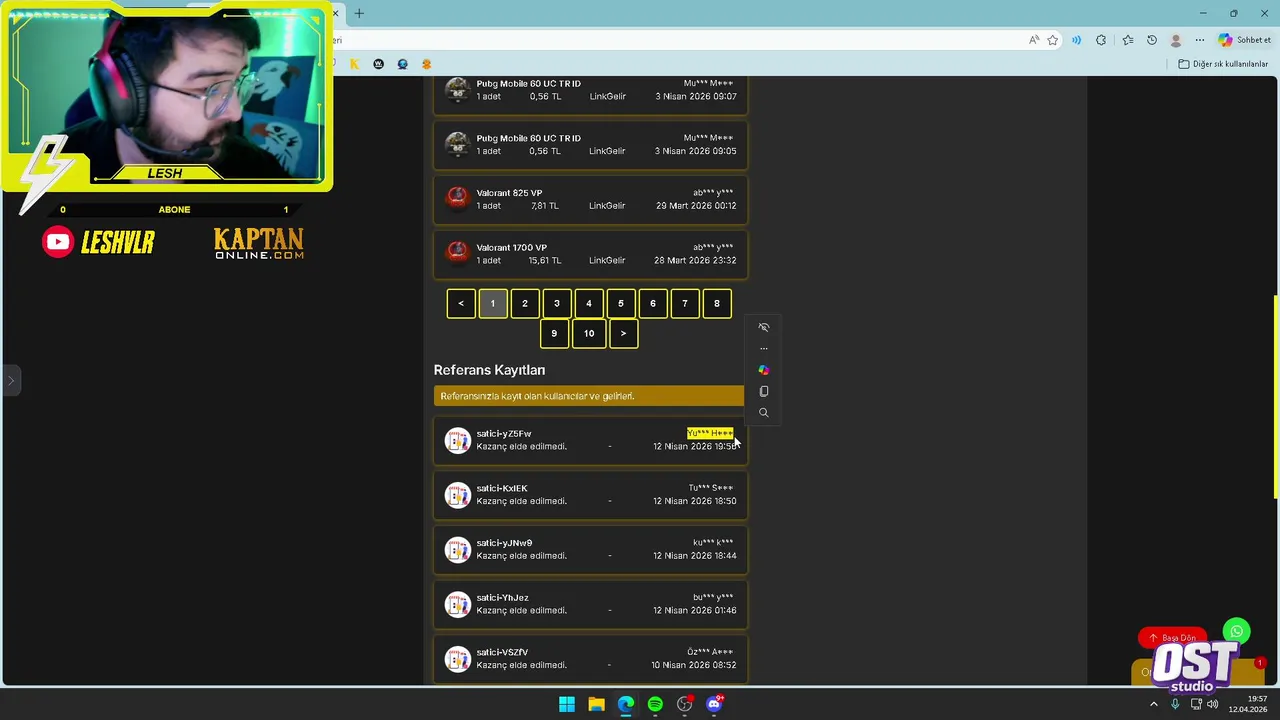Jump to page 9 of results

[554, 334]
